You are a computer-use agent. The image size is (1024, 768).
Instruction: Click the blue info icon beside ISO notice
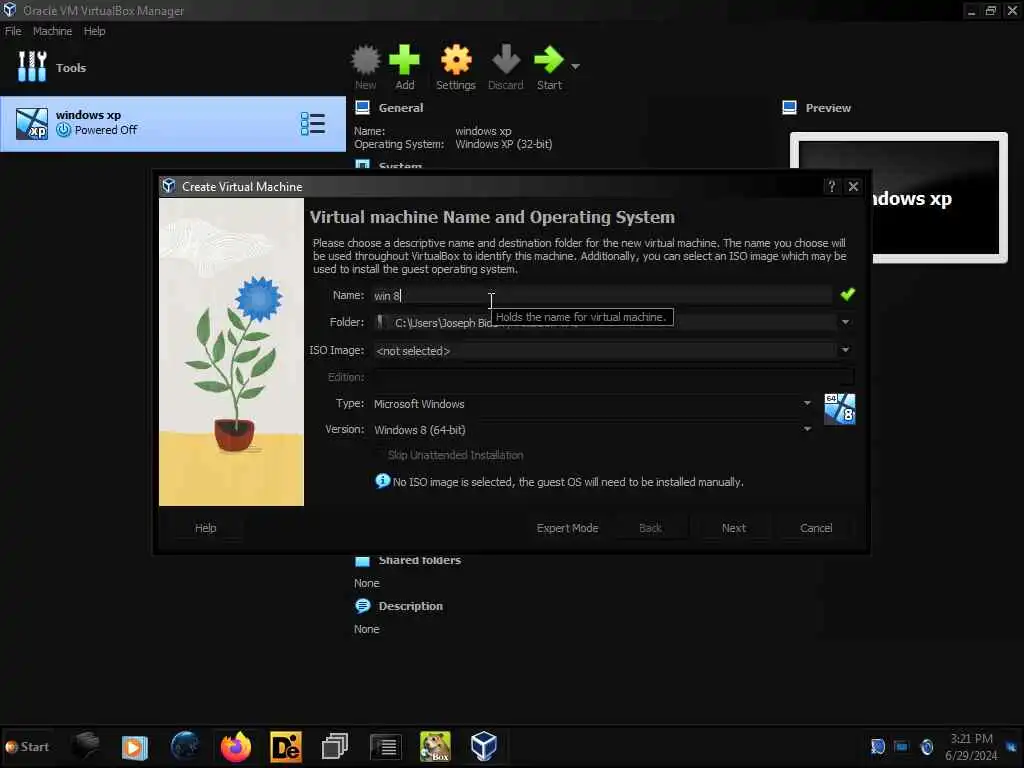pyautogui.click(x=382, y=481)
